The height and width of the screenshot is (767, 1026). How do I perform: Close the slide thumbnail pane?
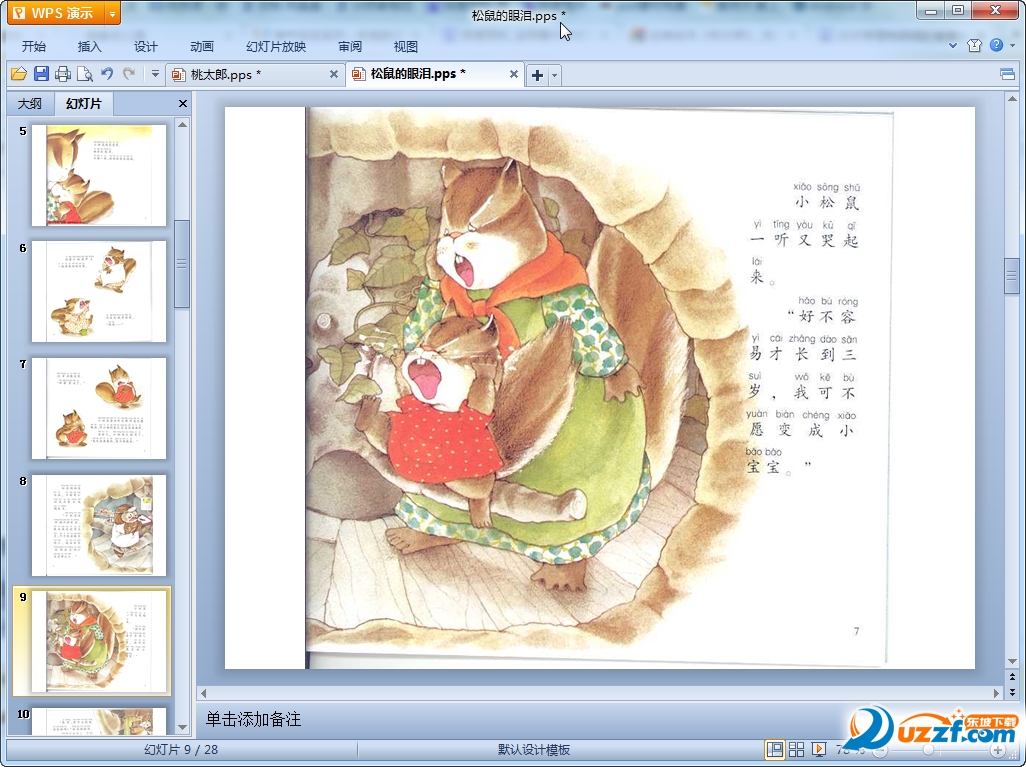183,103
